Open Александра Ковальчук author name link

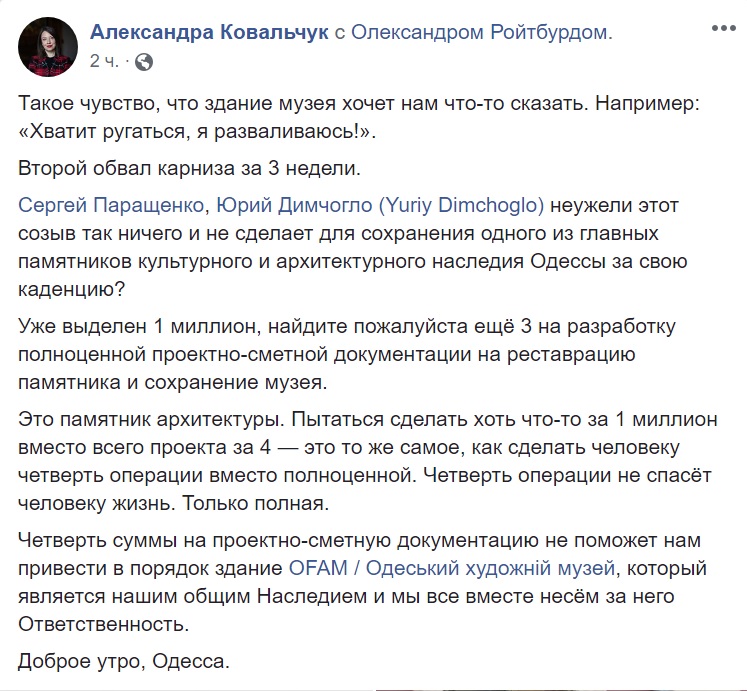[209, 32]
